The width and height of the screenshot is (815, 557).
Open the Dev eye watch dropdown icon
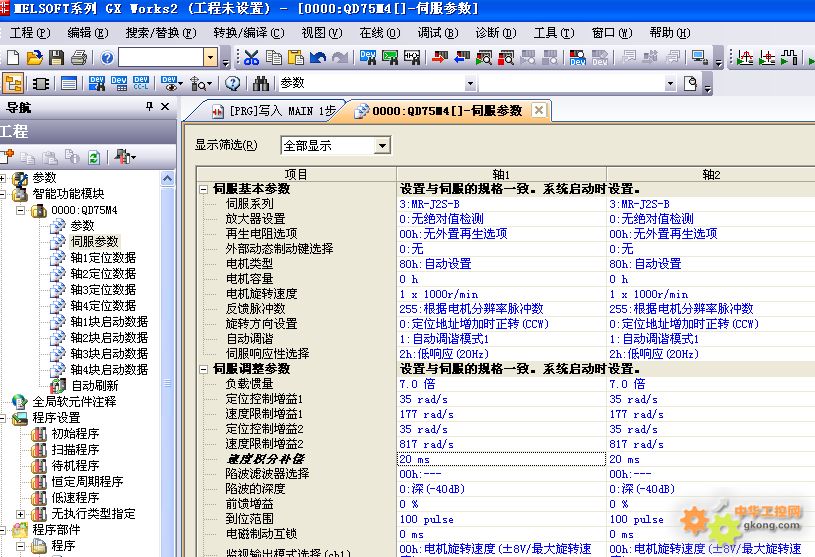click(171, 83)
